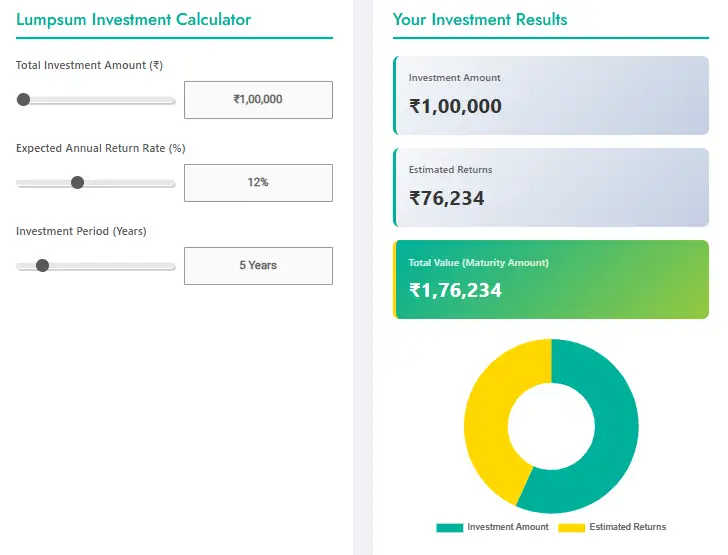Click the Your Investment Results heading
Viewport: 728px width, 555px height.
(480, 19)
